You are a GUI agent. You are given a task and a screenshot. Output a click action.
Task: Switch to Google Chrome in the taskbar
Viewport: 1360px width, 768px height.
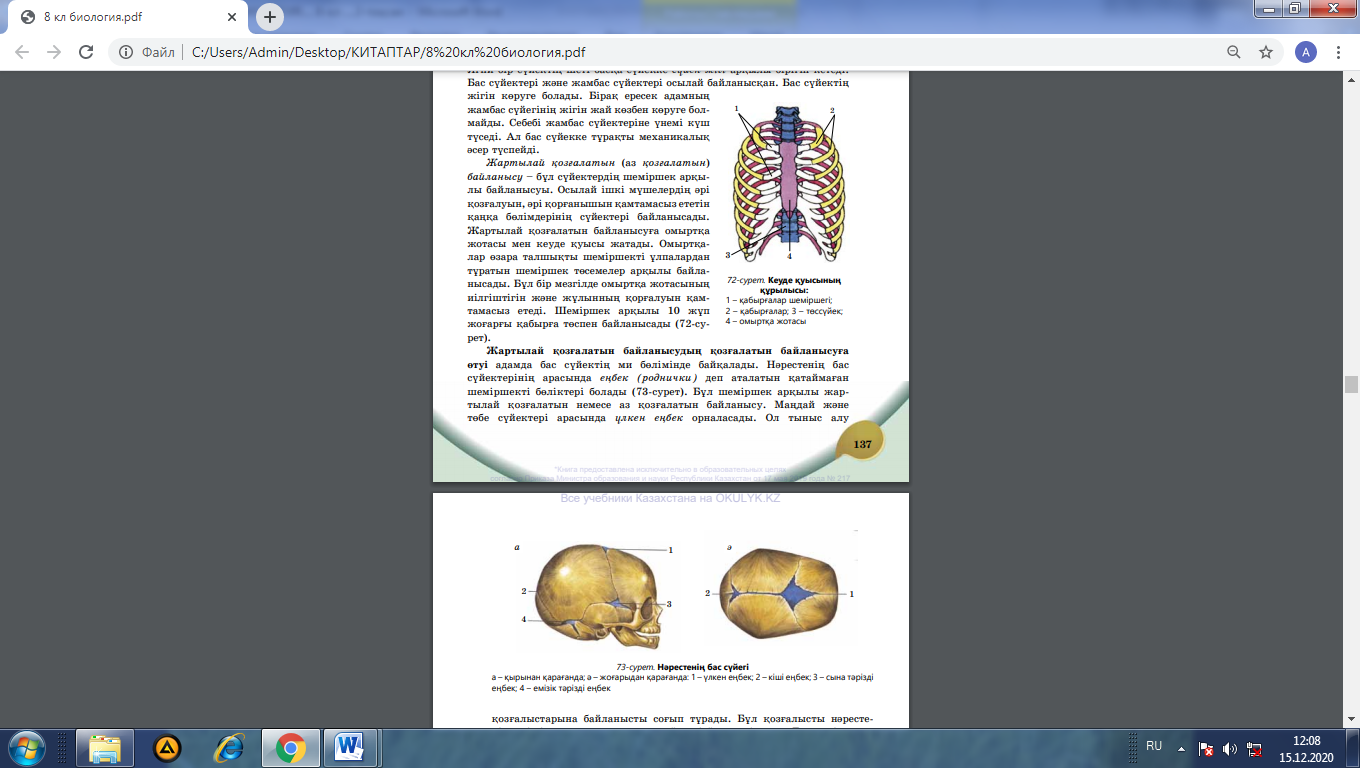291,748
